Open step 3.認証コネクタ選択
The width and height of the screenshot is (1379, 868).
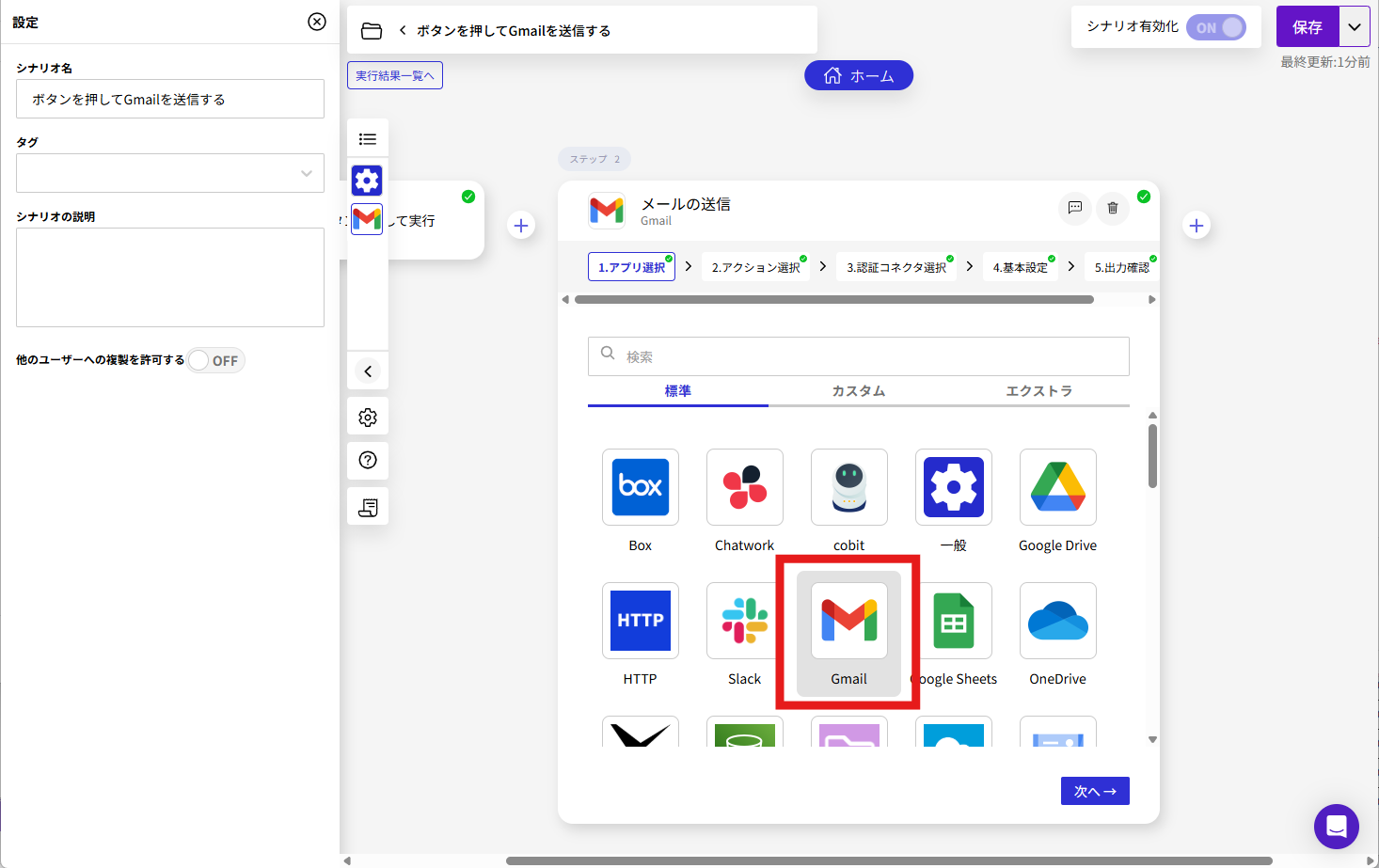pos(896,267)
